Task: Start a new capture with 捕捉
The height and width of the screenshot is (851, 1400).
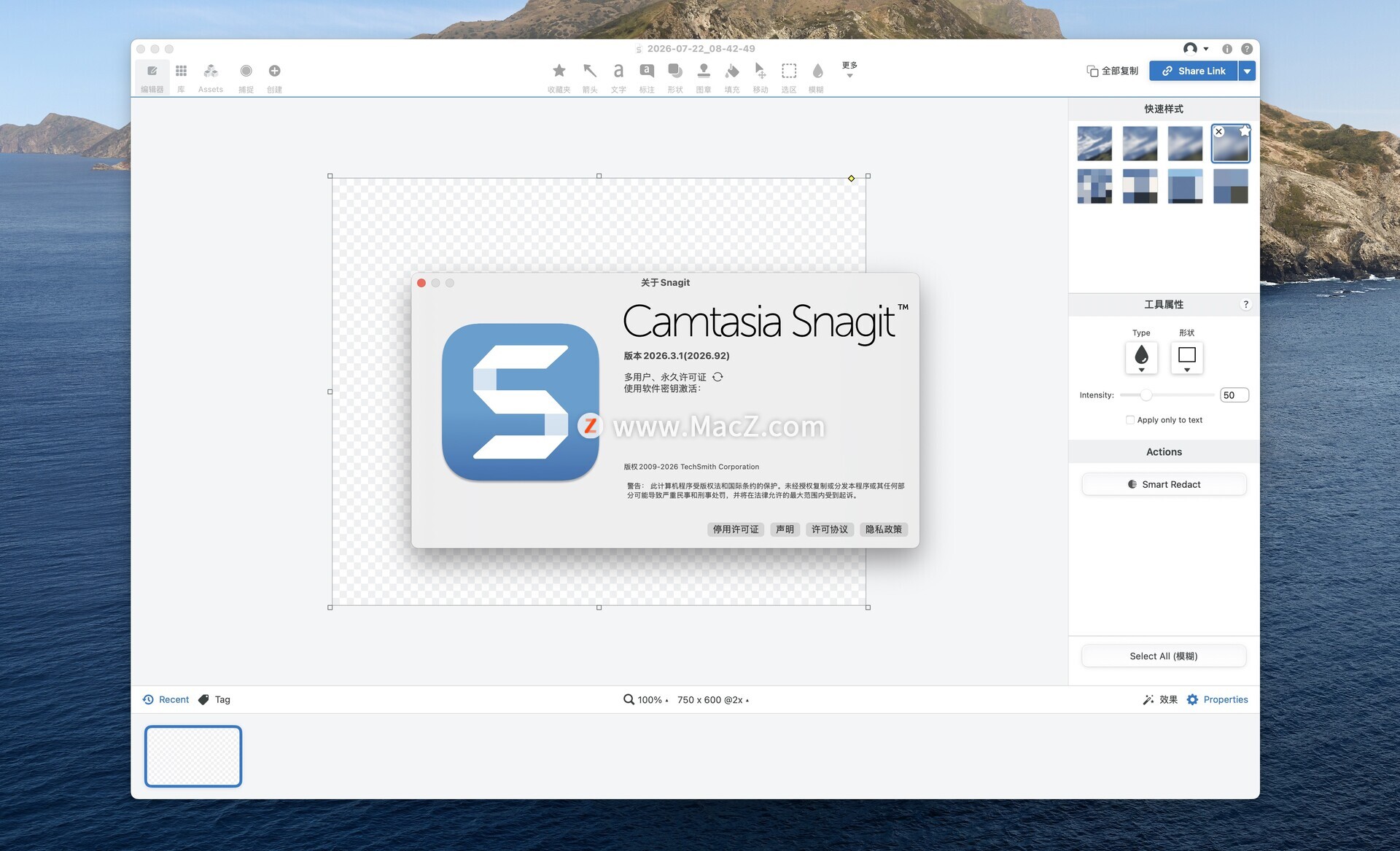Action: click(x=246, y=77)
